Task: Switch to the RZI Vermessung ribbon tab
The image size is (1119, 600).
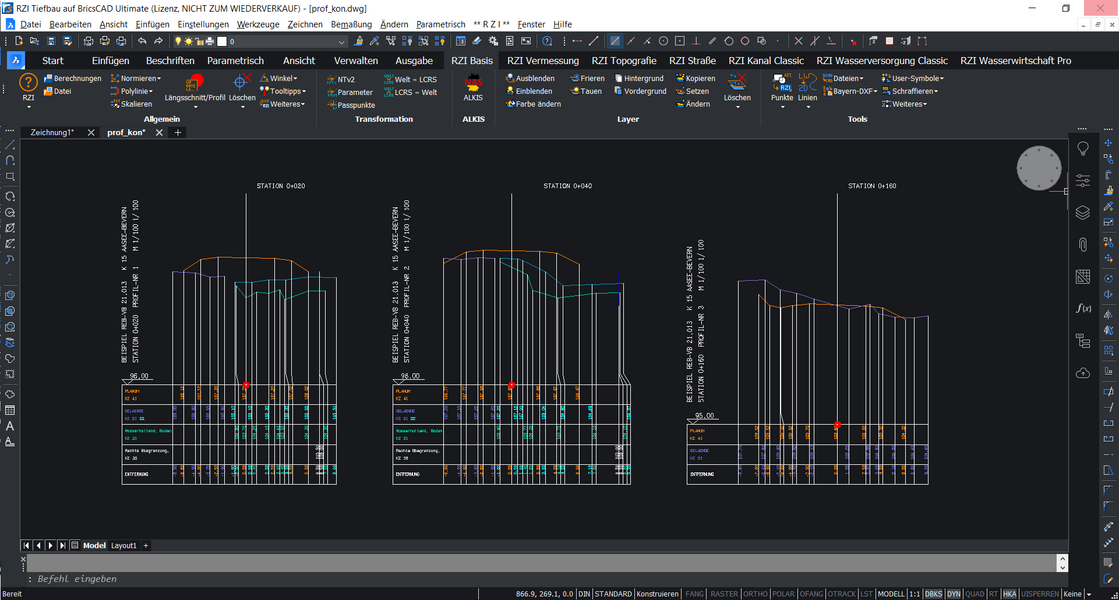Action: point(542,61)
